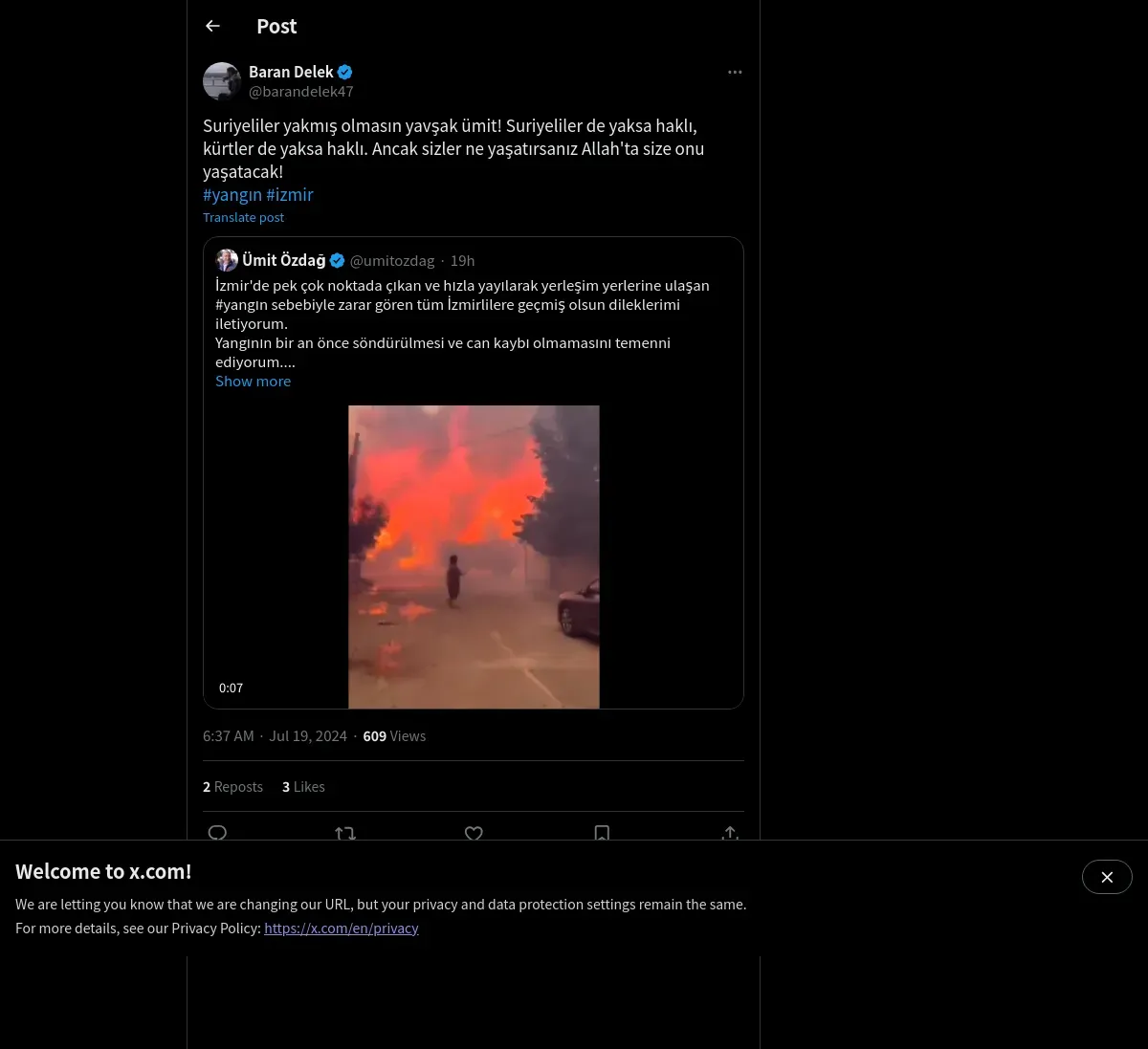The height and width of the screenshot is (1049, 1148).
Task: Click Baran Delek's blue verified badge
Action: click(x=345, y=72)
